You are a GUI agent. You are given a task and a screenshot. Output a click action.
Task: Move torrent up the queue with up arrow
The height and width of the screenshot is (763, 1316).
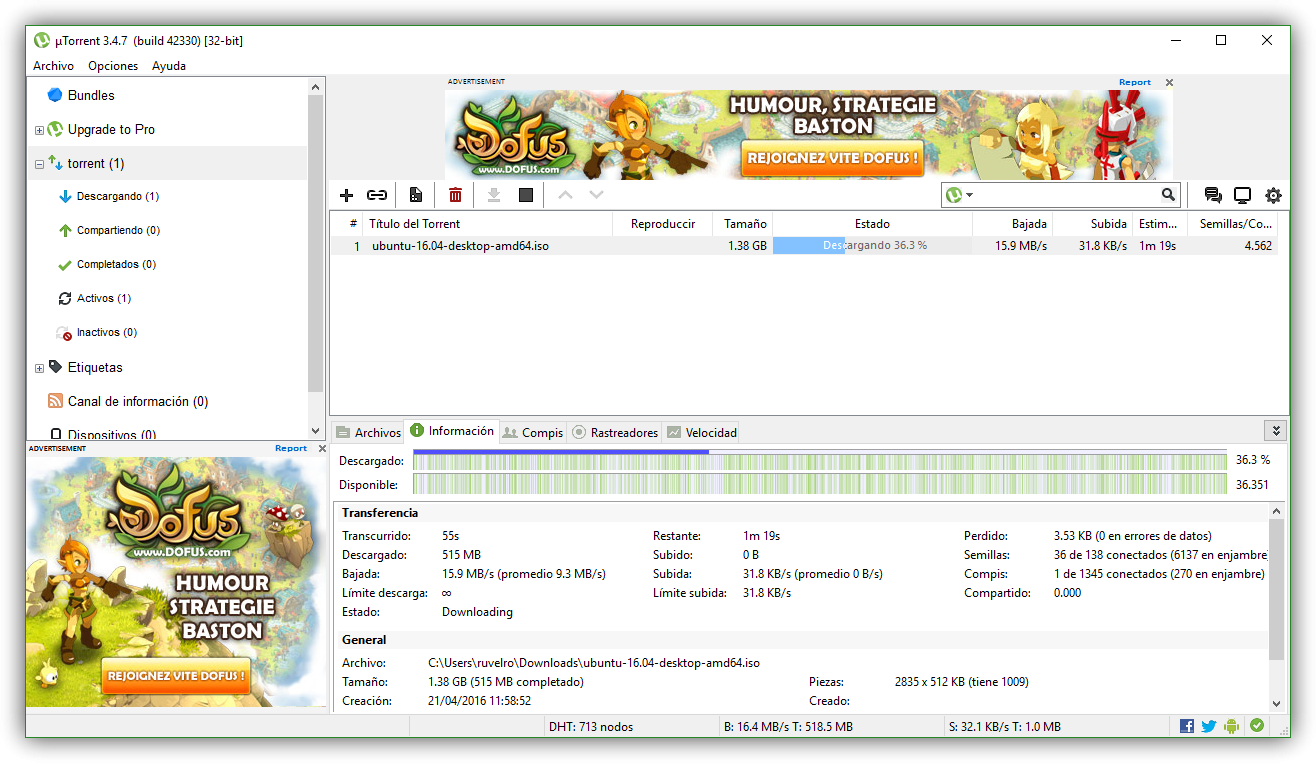click(565, 195)
